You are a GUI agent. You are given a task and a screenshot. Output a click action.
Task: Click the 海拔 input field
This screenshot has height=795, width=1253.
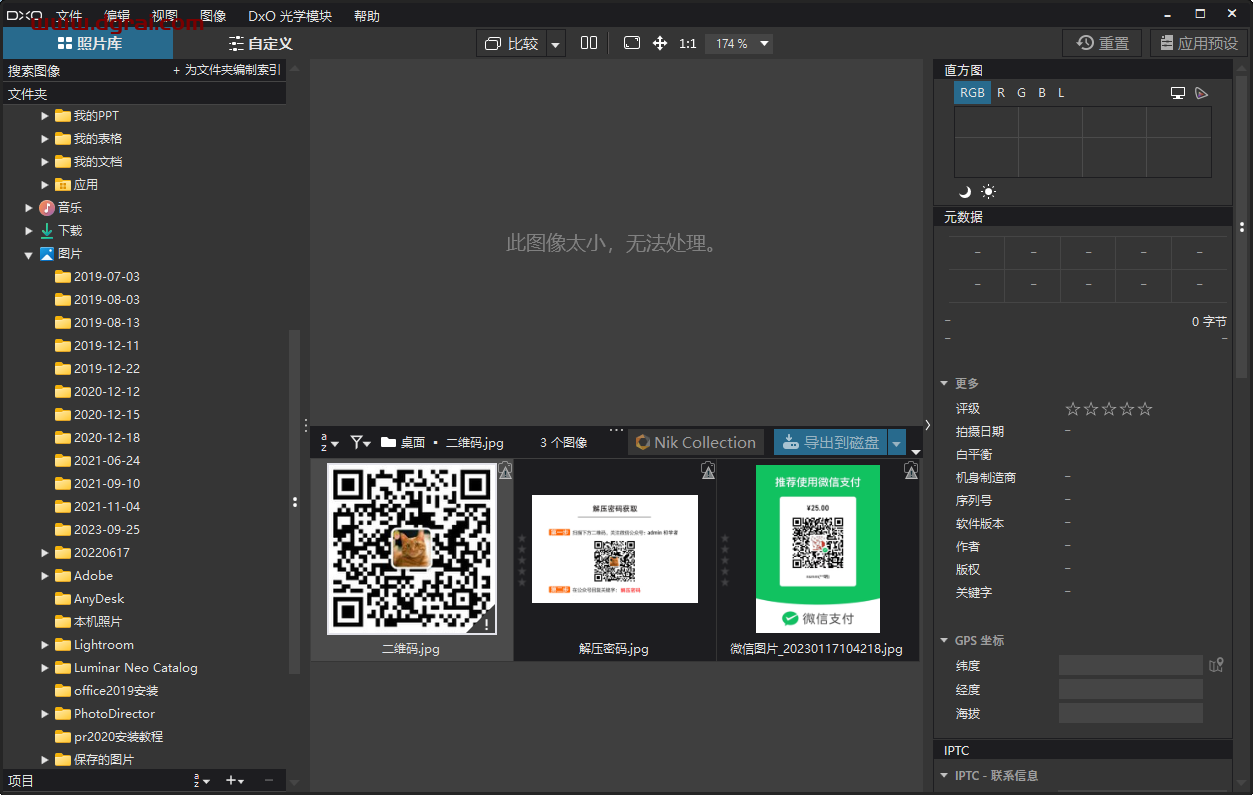click(x=1130, y=713)
